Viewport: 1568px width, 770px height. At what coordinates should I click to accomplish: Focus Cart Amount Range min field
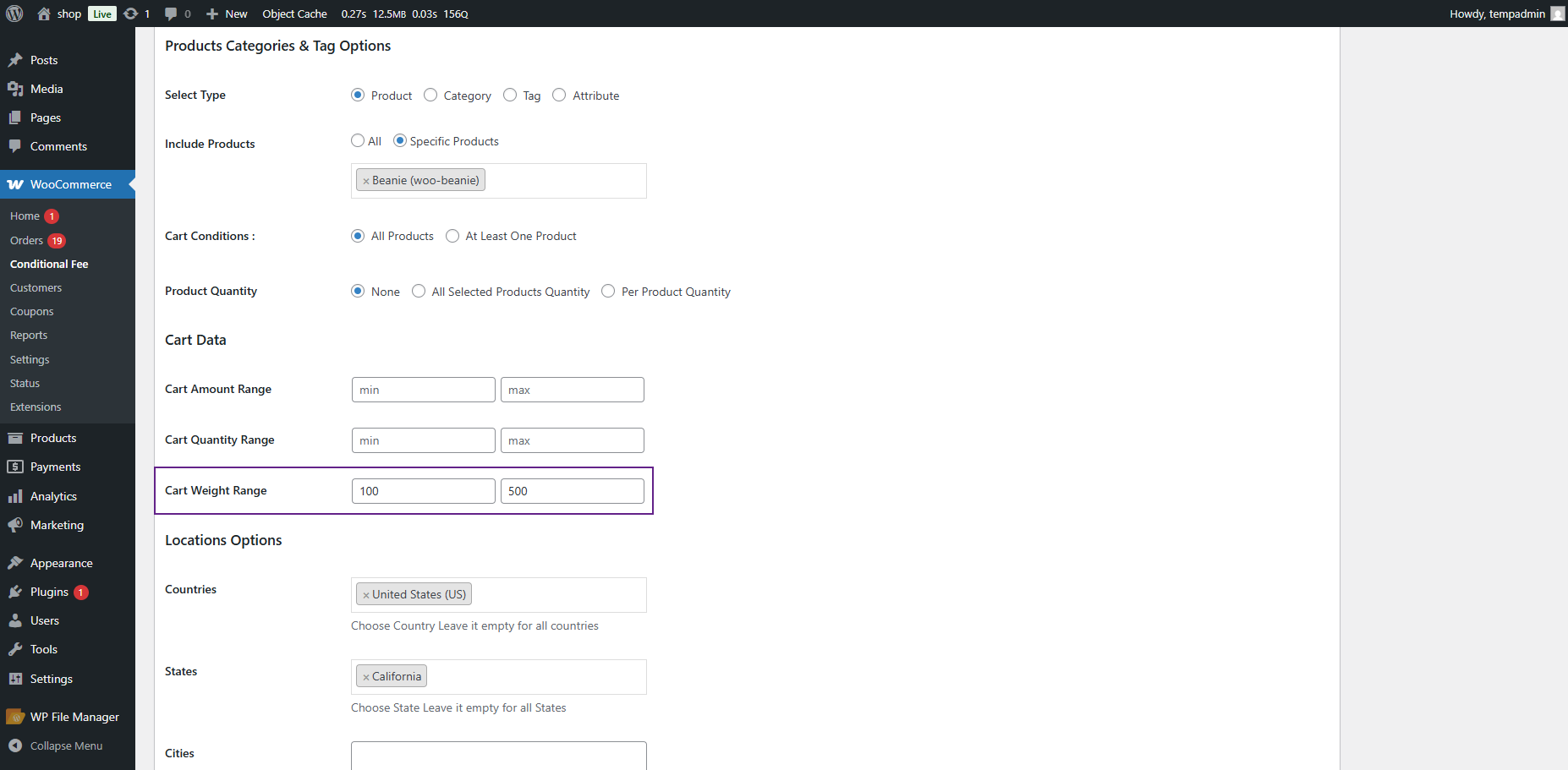424,390
